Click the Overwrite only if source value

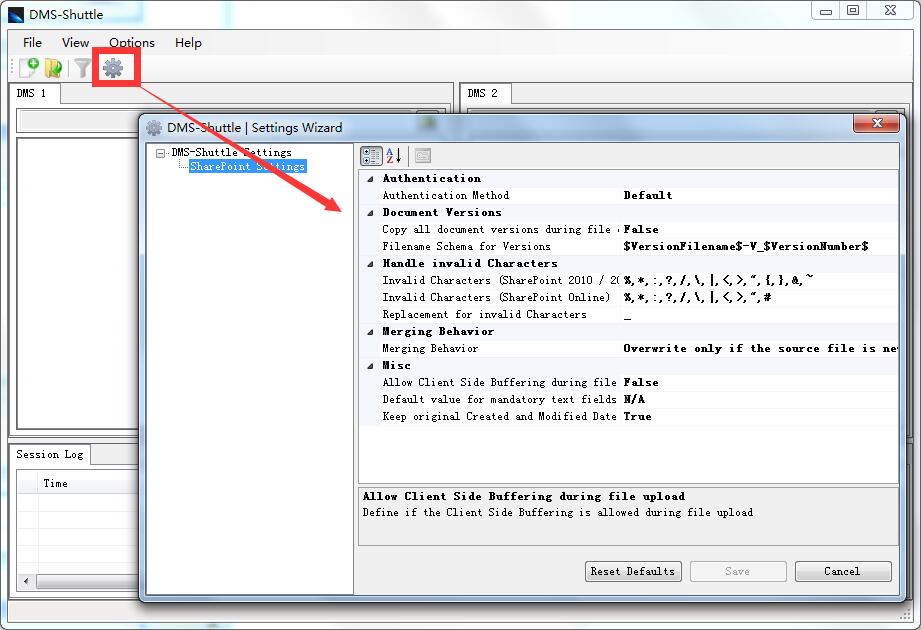point(760,349)
